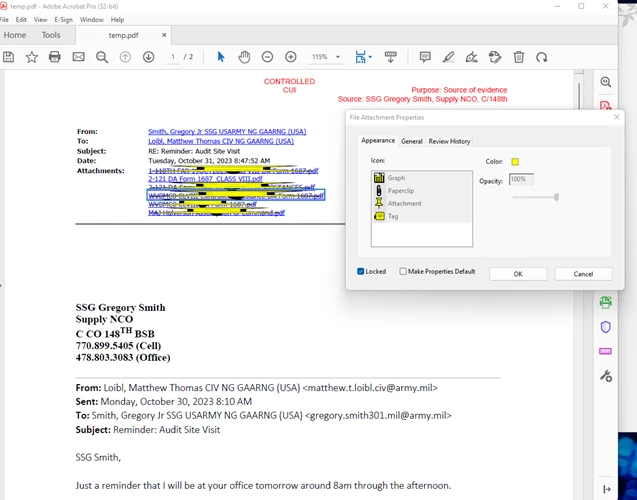Add a sticky note comment

pyautogui.click(x=425, y=57)
